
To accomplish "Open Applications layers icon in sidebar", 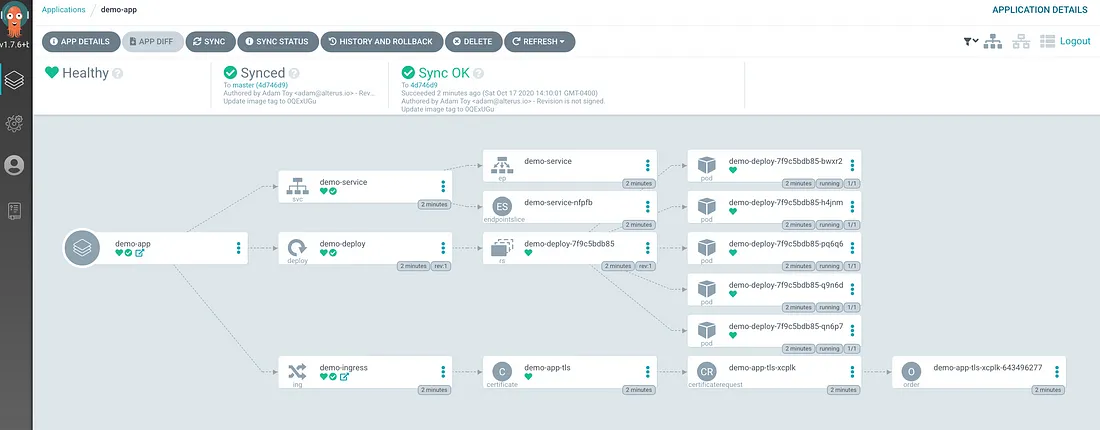I will 15,80.
